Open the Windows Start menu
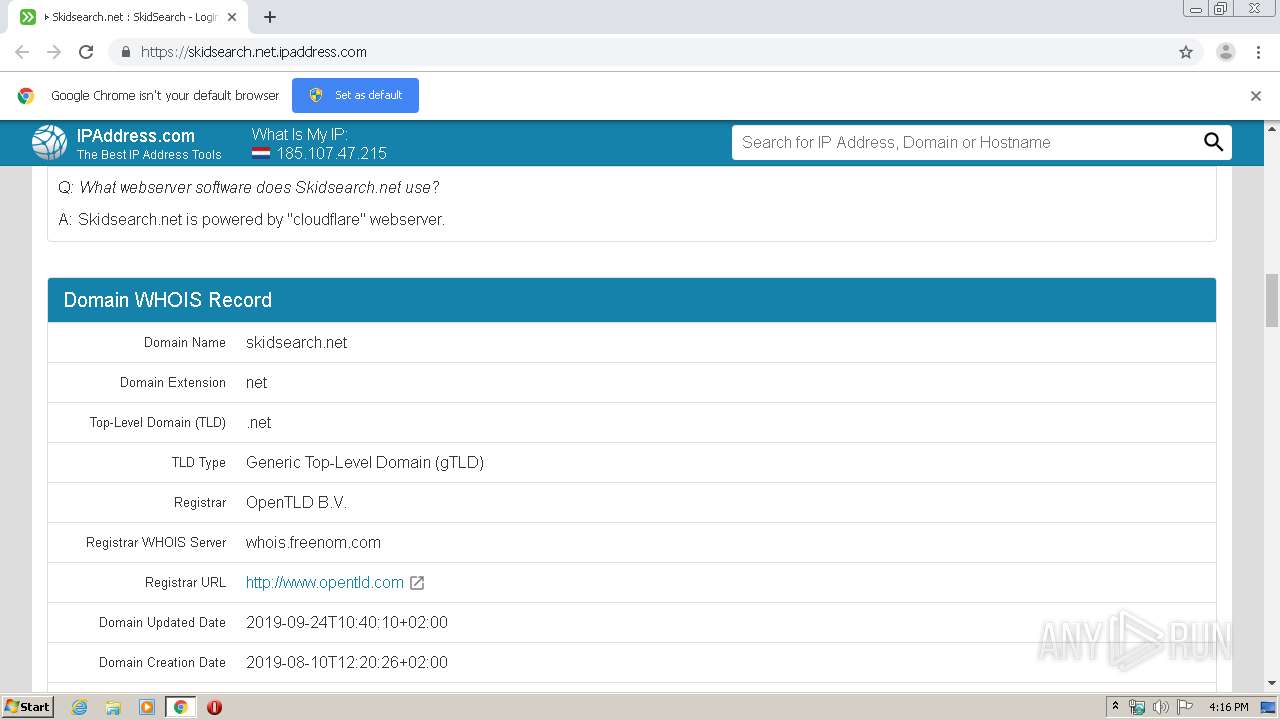1280x720 pixels. [28, 706]
